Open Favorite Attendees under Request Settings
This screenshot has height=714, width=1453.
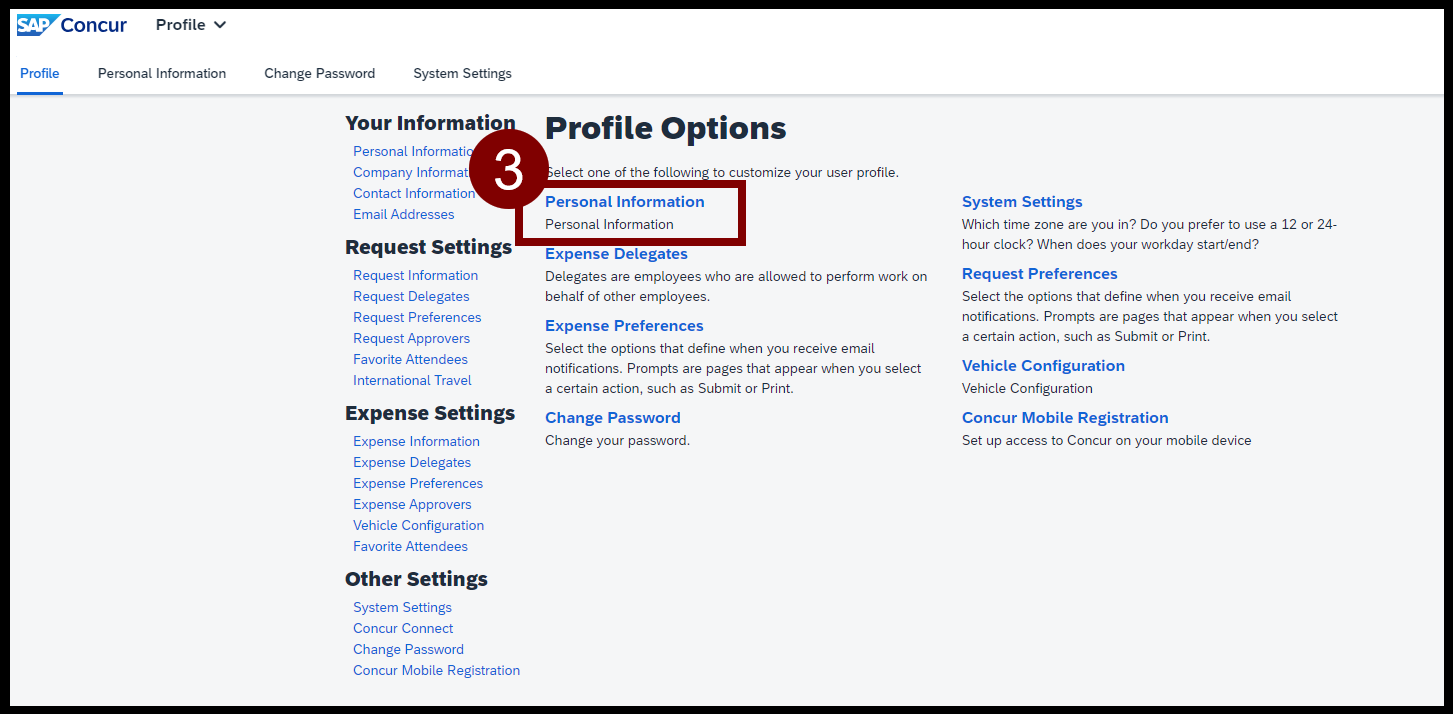[410, 359]
